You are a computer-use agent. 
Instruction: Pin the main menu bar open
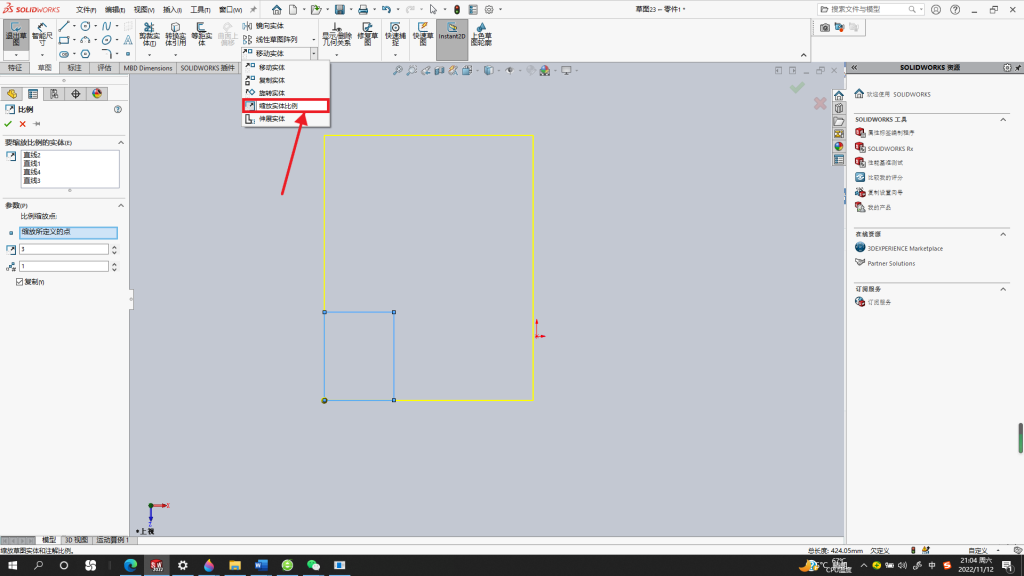[x=253, y=10]
